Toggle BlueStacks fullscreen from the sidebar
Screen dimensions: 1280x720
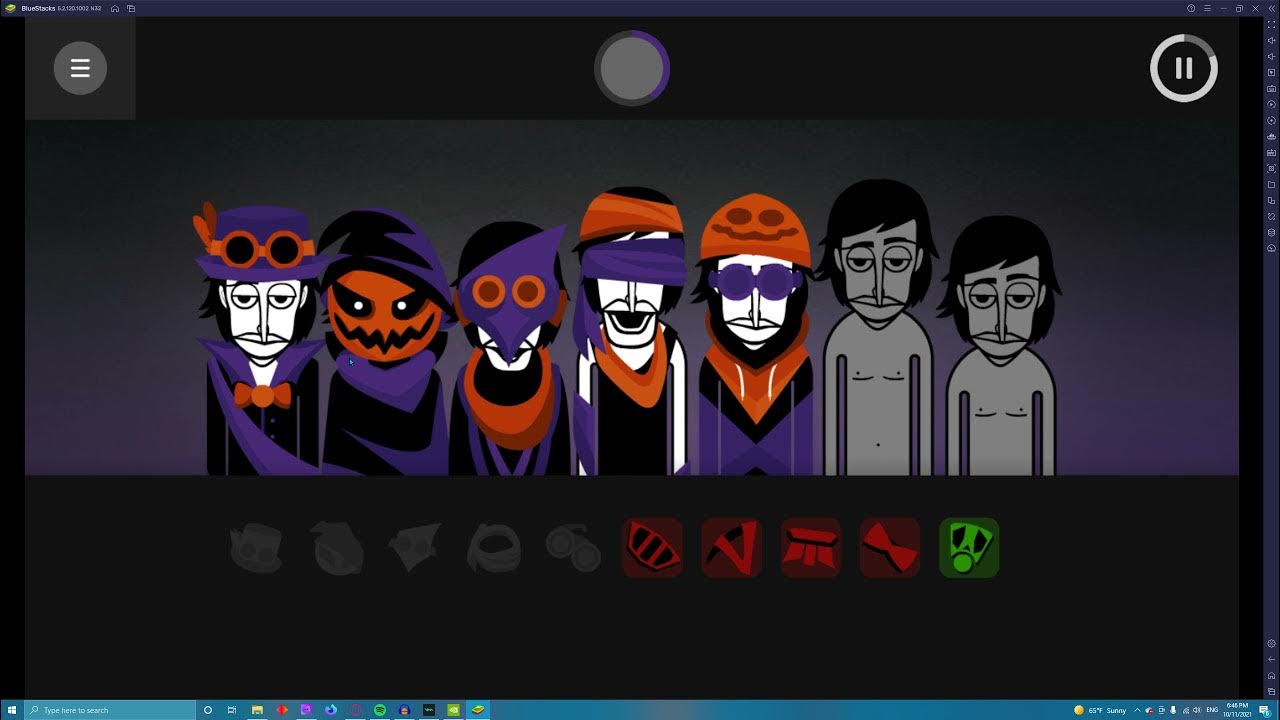coord(1271,24)
